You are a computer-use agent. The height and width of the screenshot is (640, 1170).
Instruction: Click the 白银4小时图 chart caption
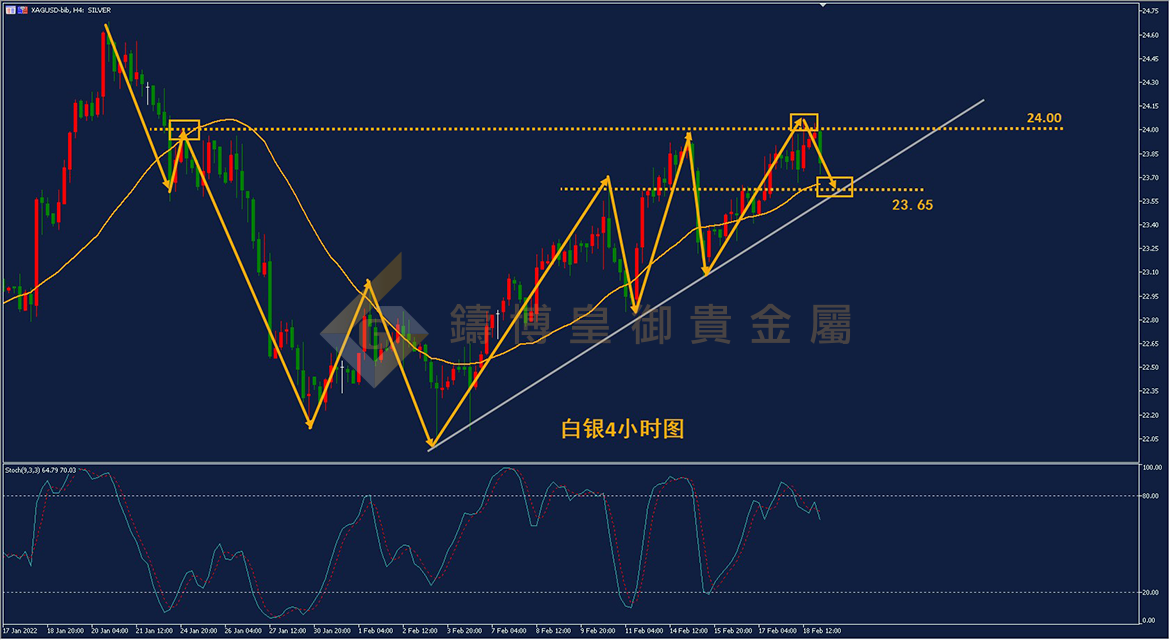coord(622,429)
